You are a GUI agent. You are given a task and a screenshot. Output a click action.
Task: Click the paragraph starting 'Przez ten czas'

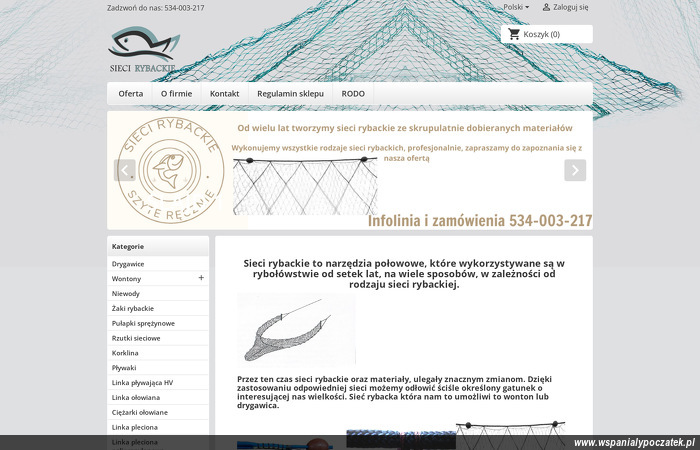(394, 392)
